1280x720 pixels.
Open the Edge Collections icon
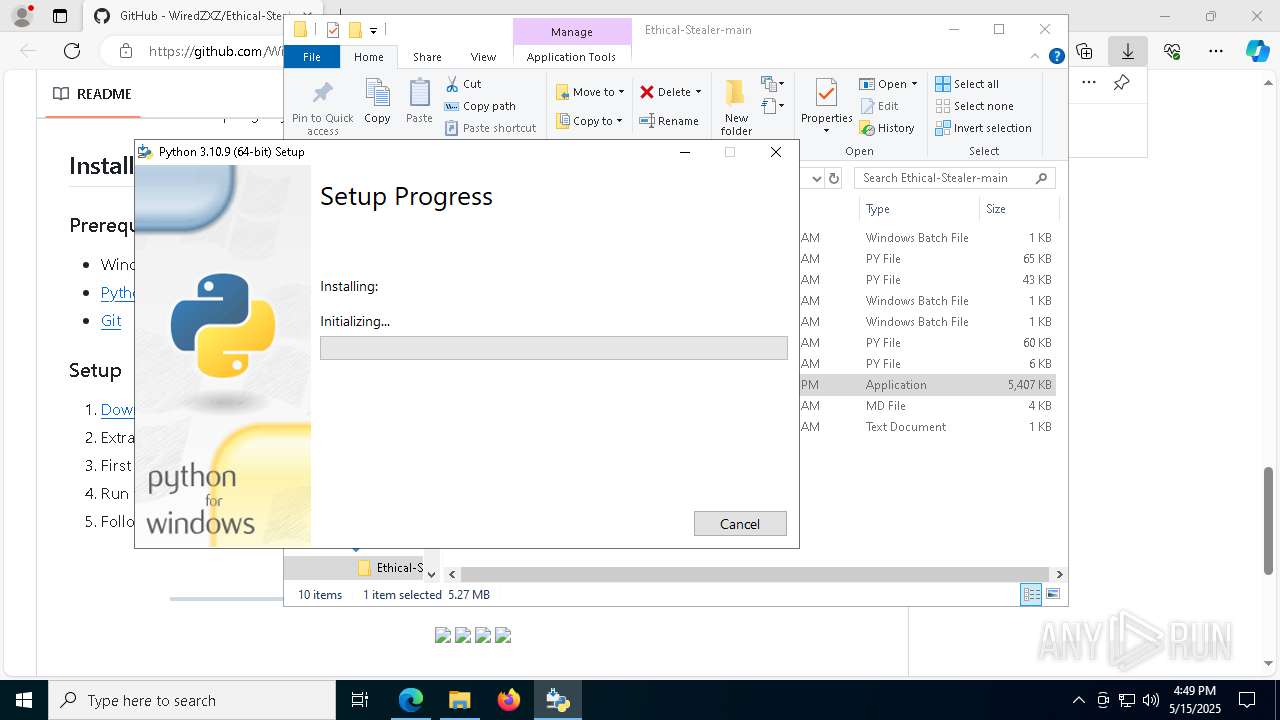[x=1085, y=51]
